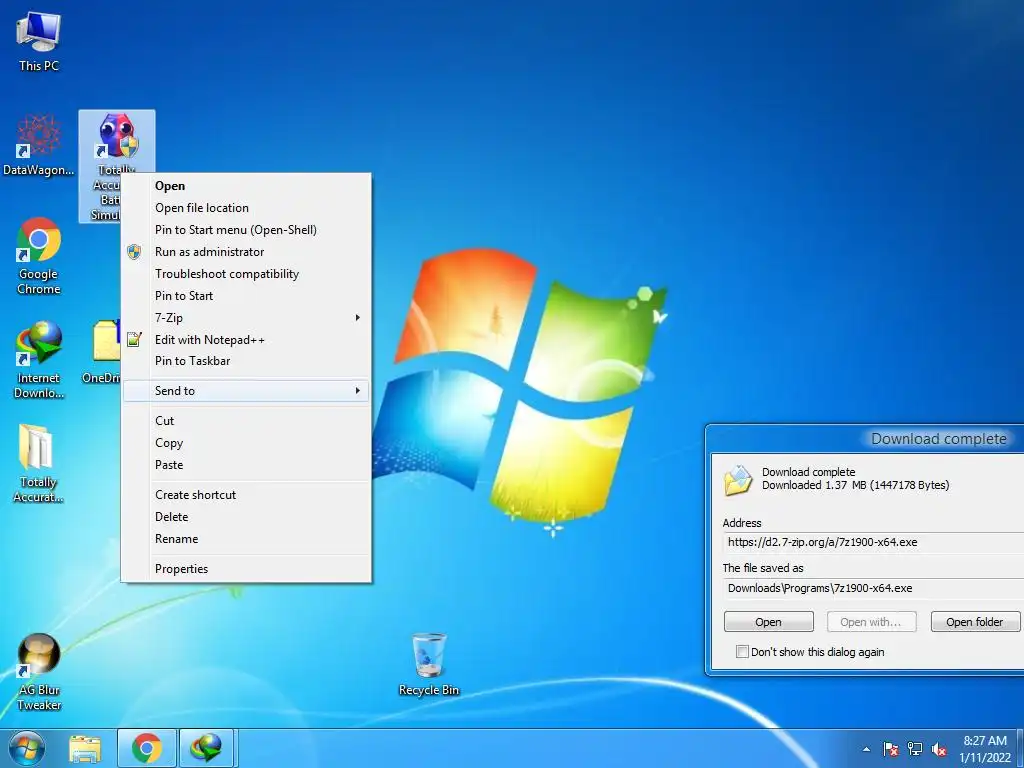The width and height of the screenshot is (1024, 768).
Task: Click the Action Center flag tray icon
Action: (891, 749)
